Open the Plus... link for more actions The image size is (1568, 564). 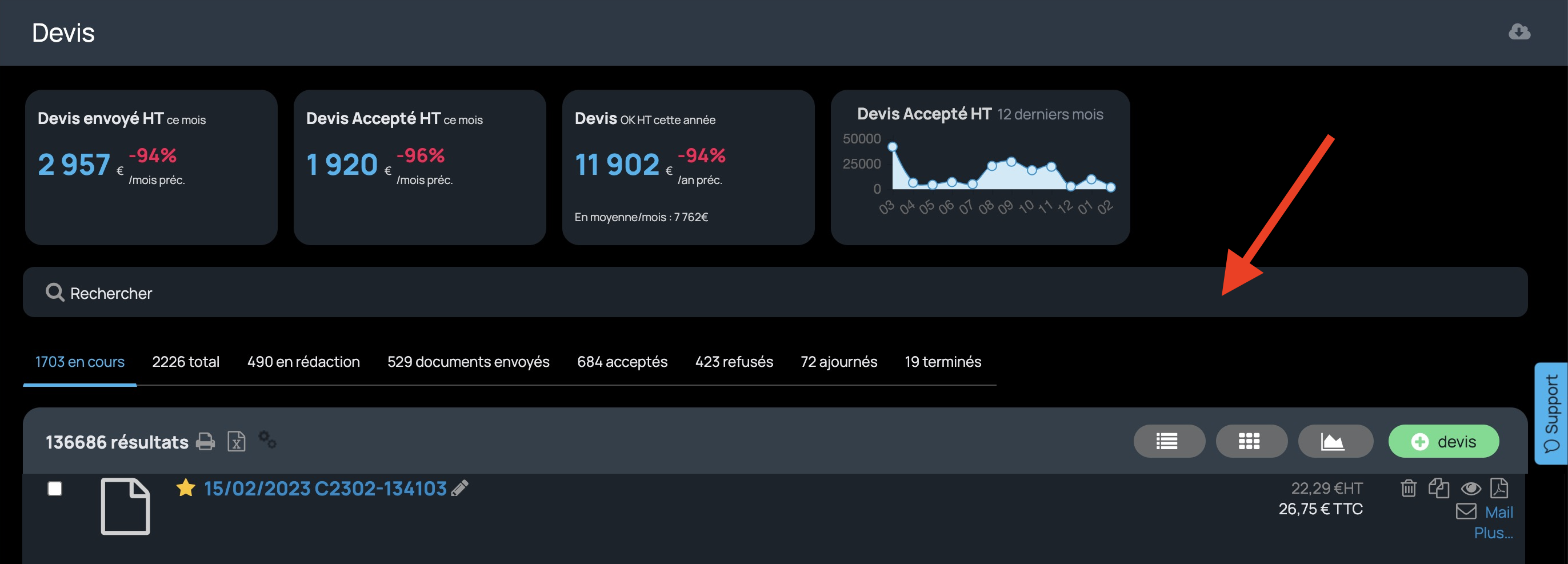1493,533
